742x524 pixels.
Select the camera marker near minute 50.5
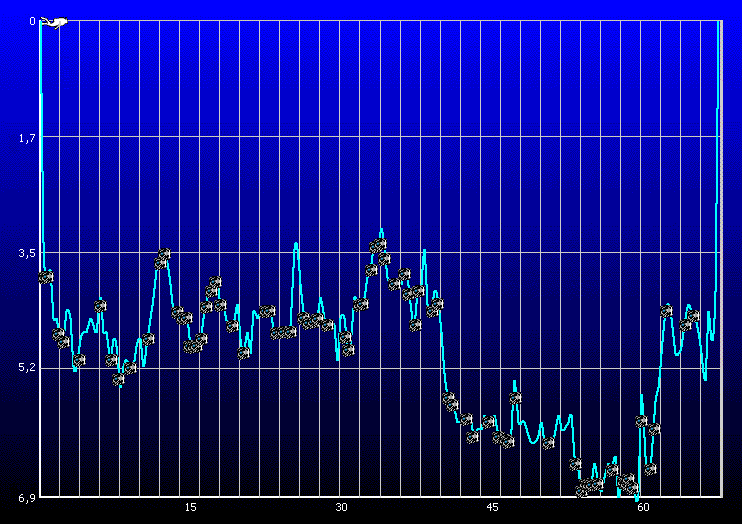pyautogui.click(x=548, y=444)
